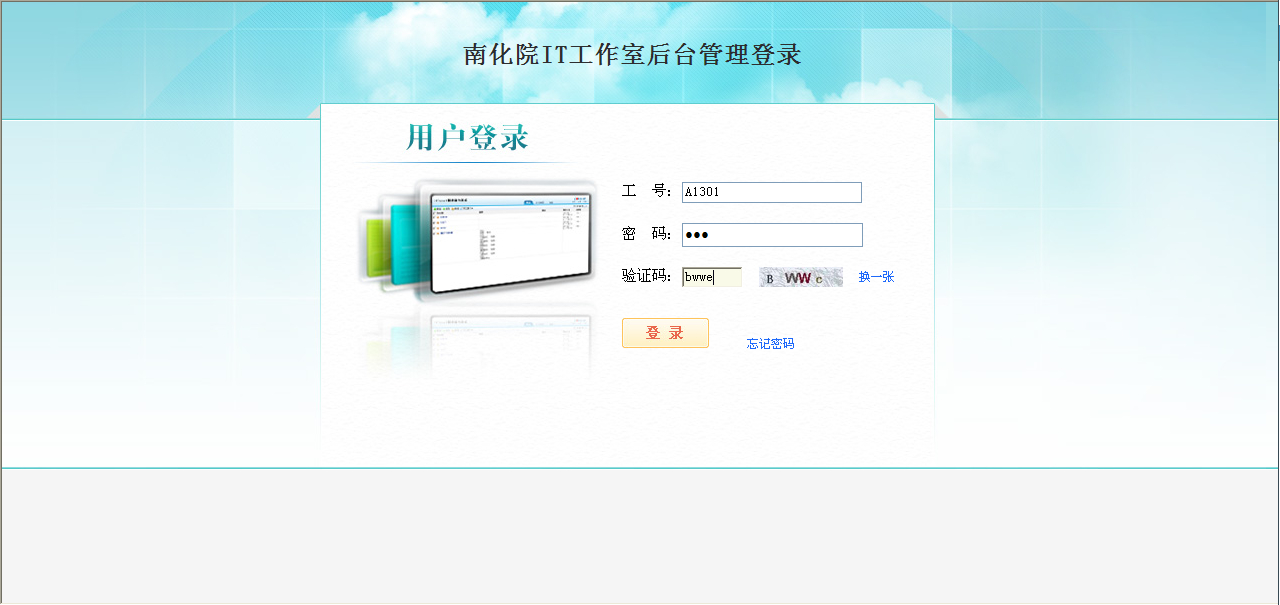
Task: Focus the 密码 password field
Action: point(771,235)
